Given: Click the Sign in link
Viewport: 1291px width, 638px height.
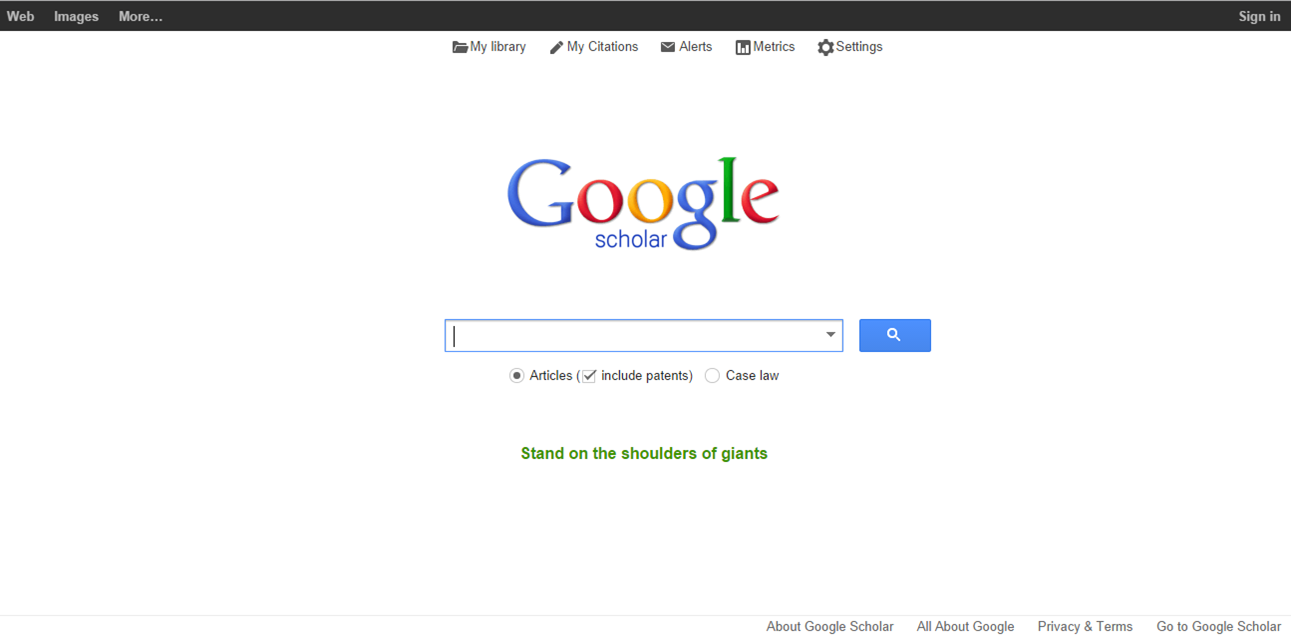Looking at the screenshot, I should (1259, 16).
